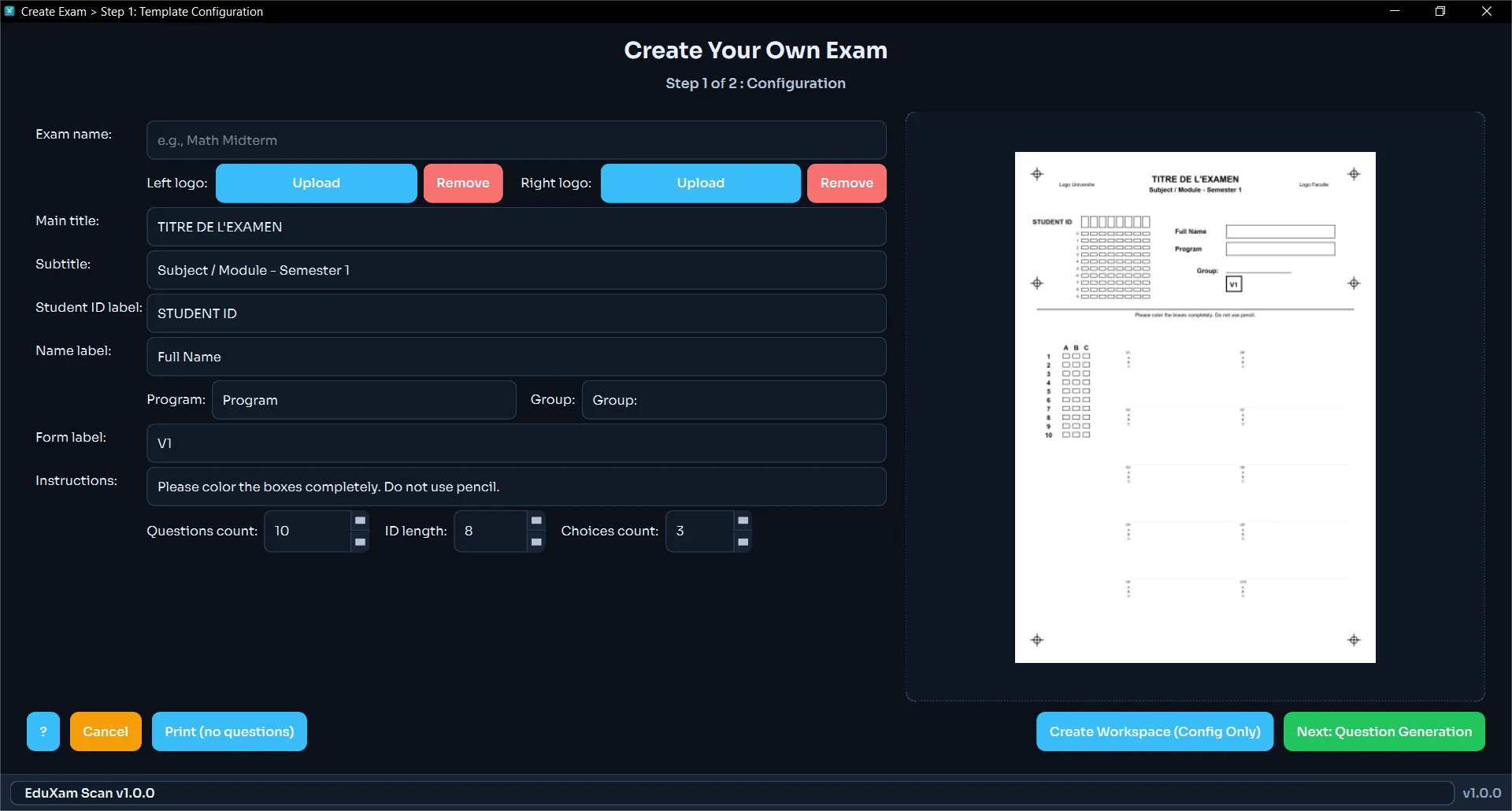Screen dimensions: 1512x811
Task: Cancel the exam creation
Action: click(106, 731)
